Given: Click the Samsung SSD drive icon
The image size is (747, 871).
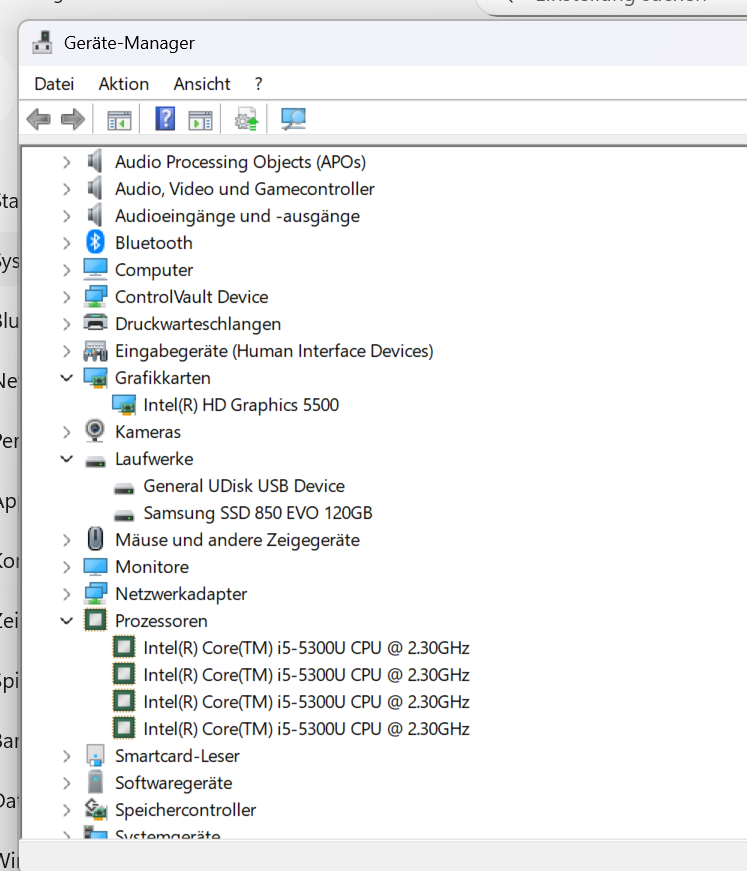Looking at the screenshot, I should [x=124, y=516].
